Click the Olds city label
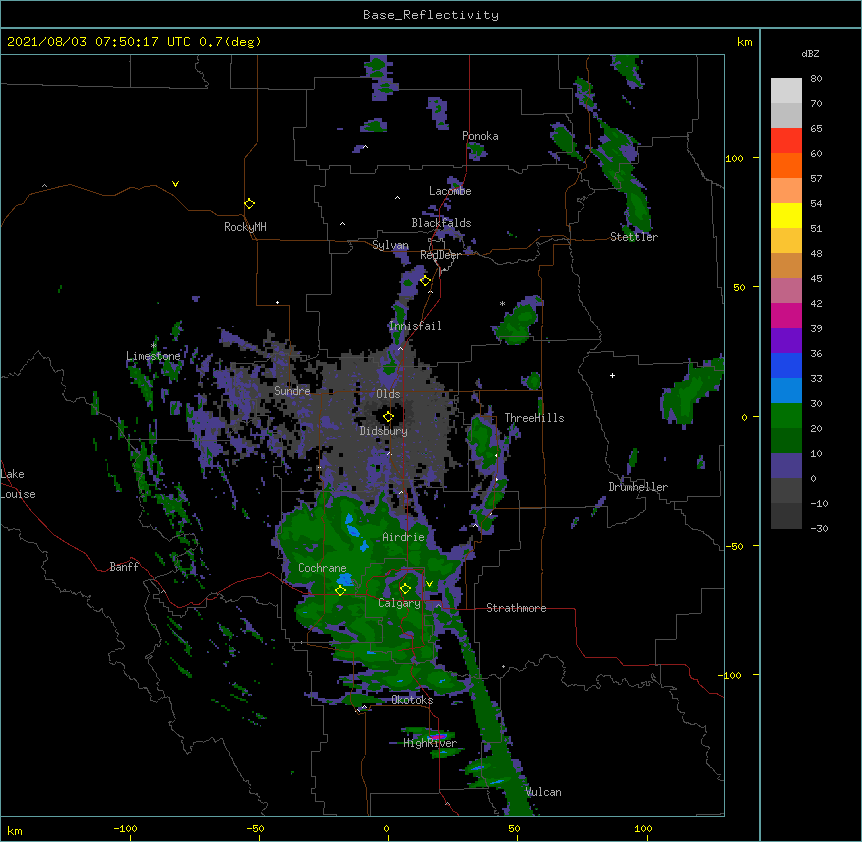This screenshot has width=862, height=842. [388, 394]
